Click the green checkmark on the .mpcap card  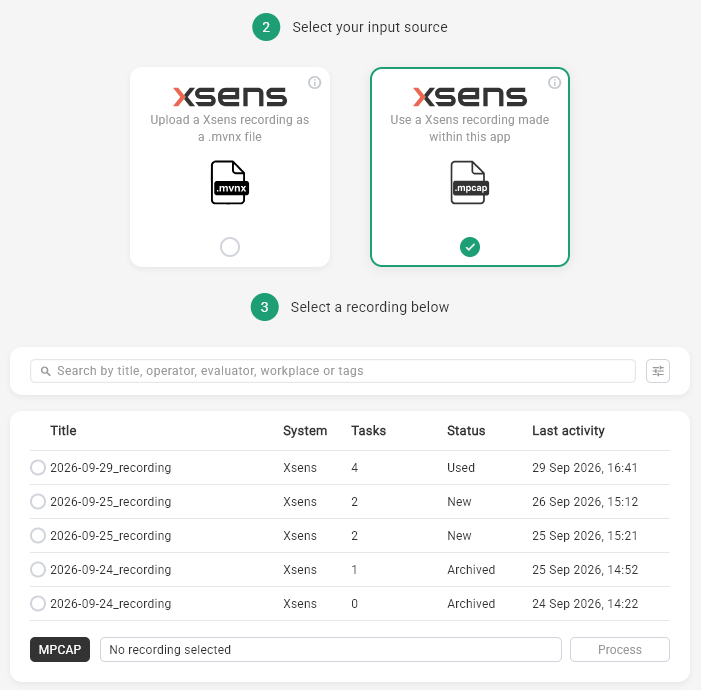[x=470, y=247]
